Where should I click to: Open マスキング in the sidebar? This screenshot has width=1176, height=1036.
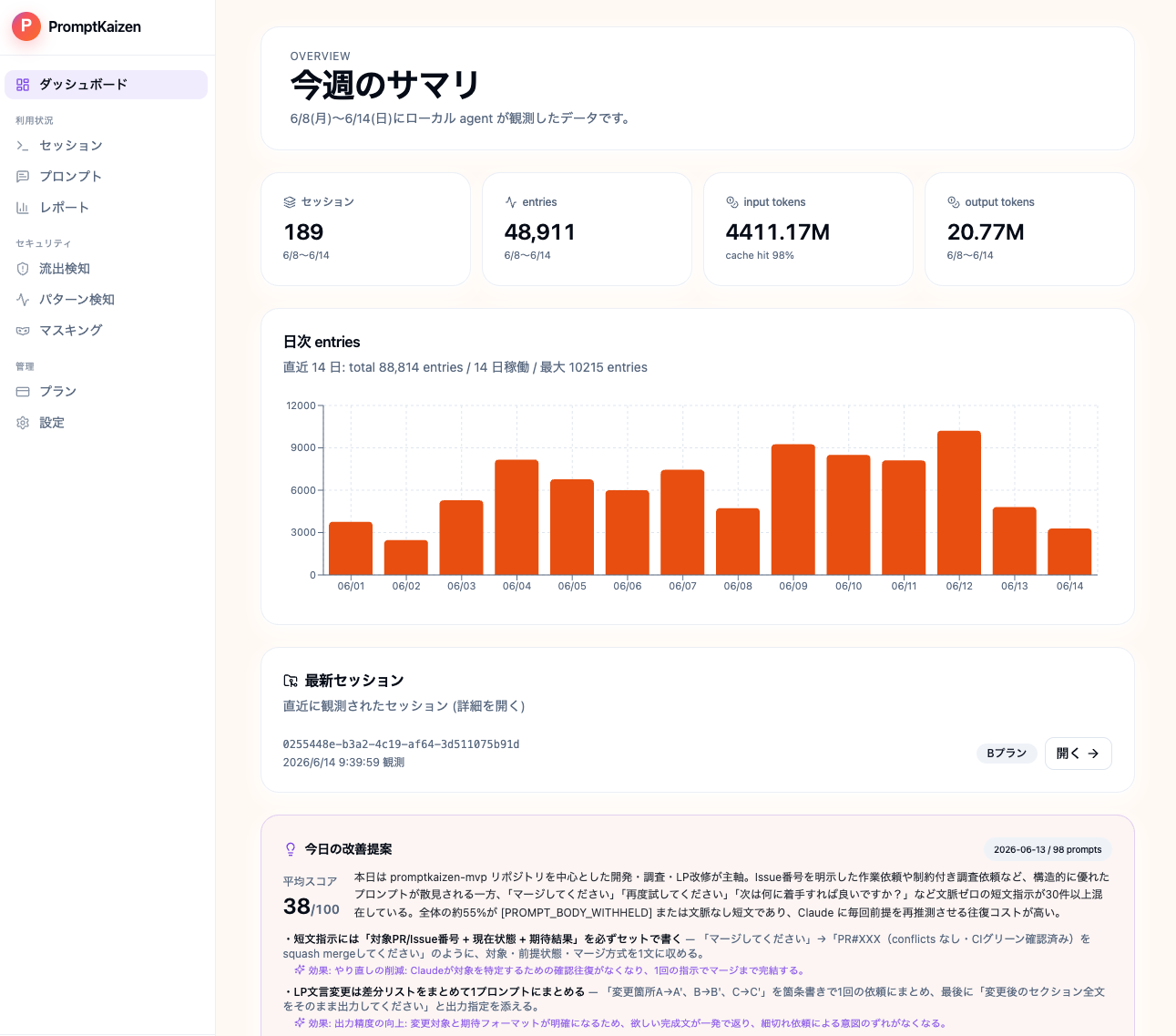107,331
